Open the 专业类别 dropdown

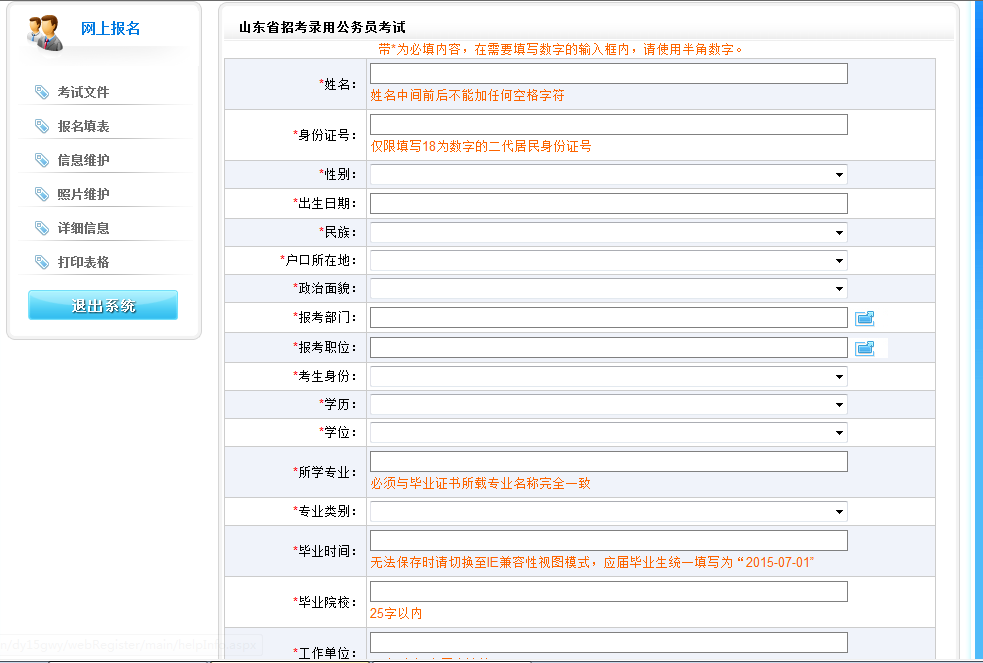(838, 511)
